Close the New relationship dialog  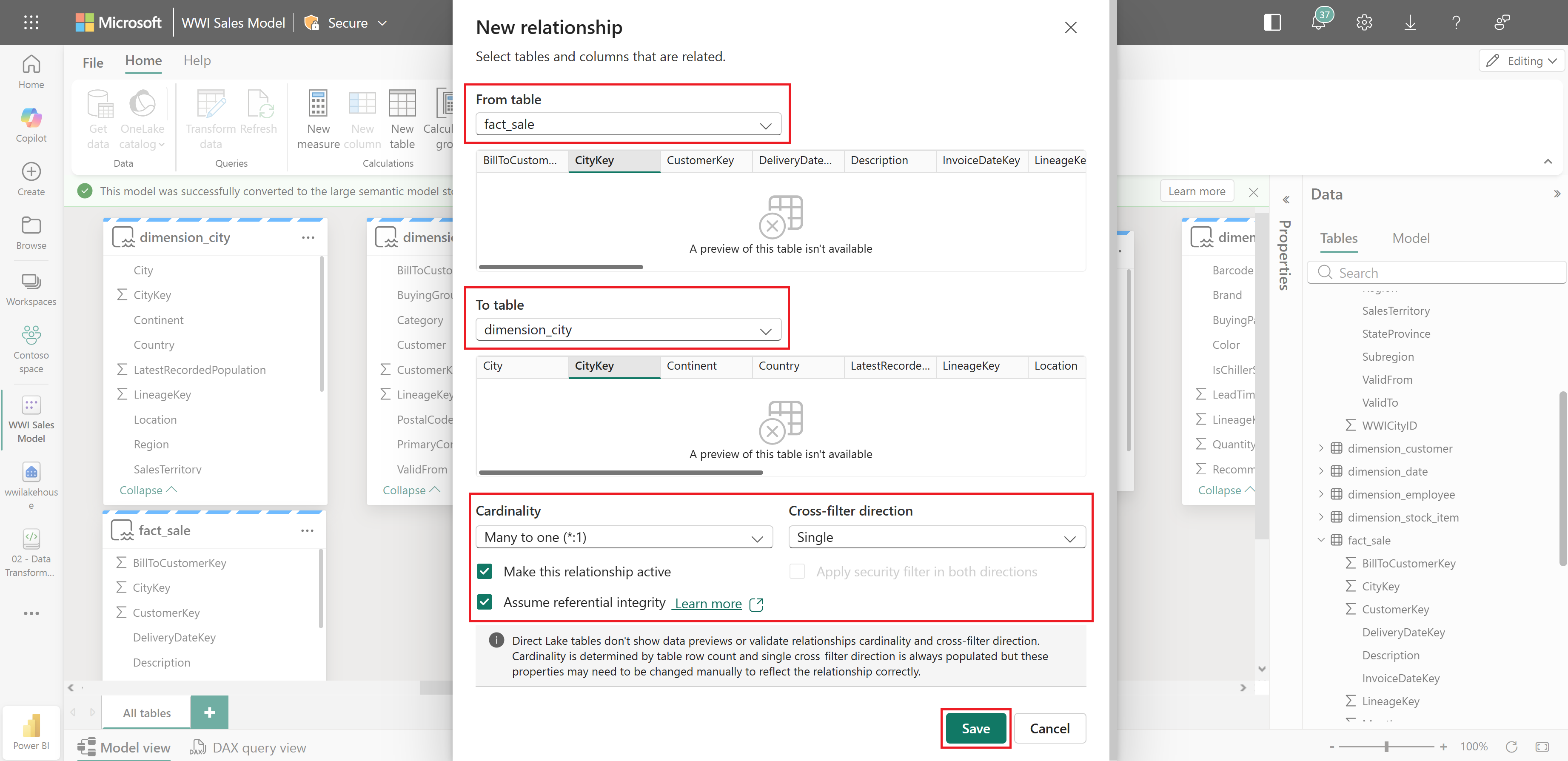(x=1070, y=27)
